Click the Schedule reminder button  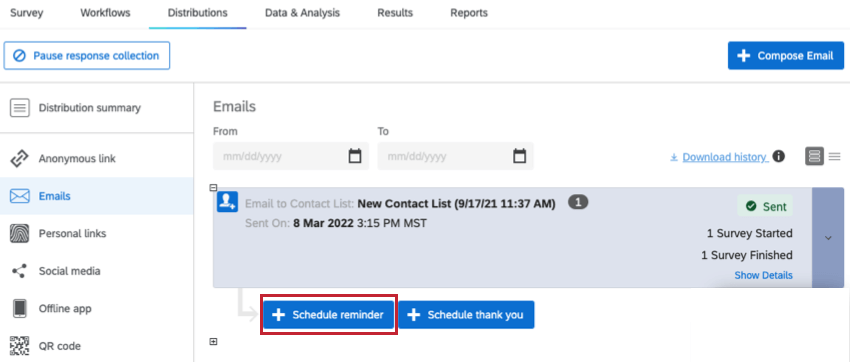click(329, 315)
